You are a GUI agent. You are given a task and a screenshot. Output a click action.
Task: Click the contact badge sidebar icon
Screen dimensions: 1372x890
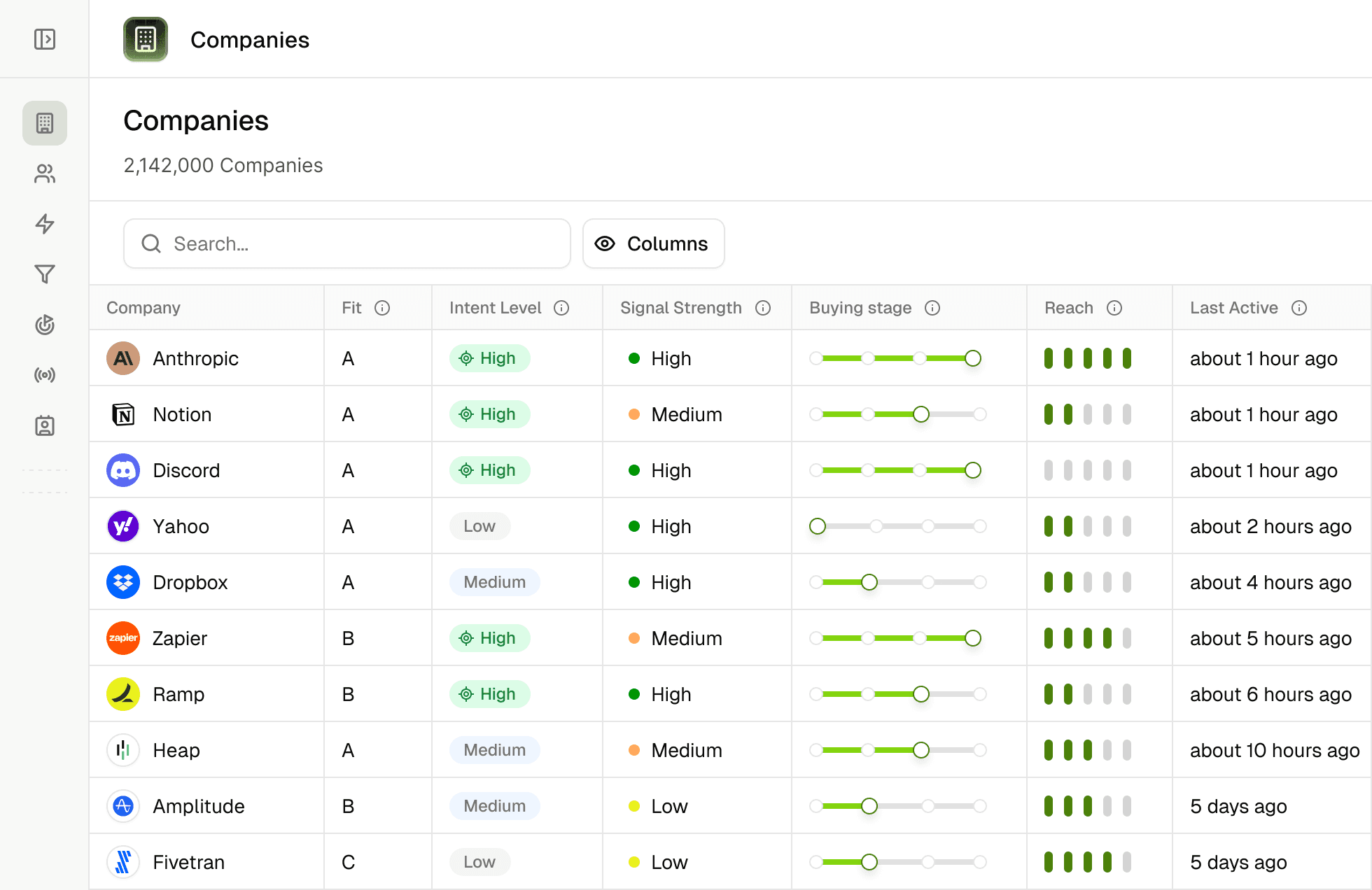point(45,425)
